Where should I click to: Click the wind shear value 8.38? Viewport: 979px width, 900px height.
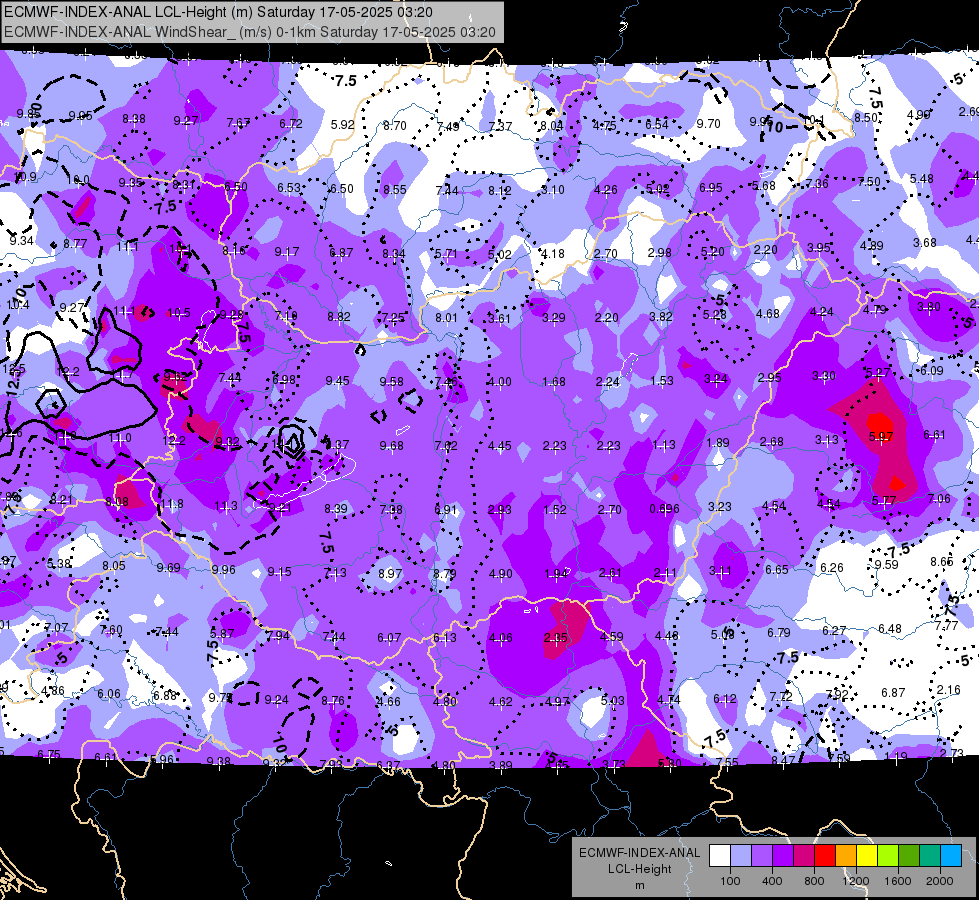[134, 119]
